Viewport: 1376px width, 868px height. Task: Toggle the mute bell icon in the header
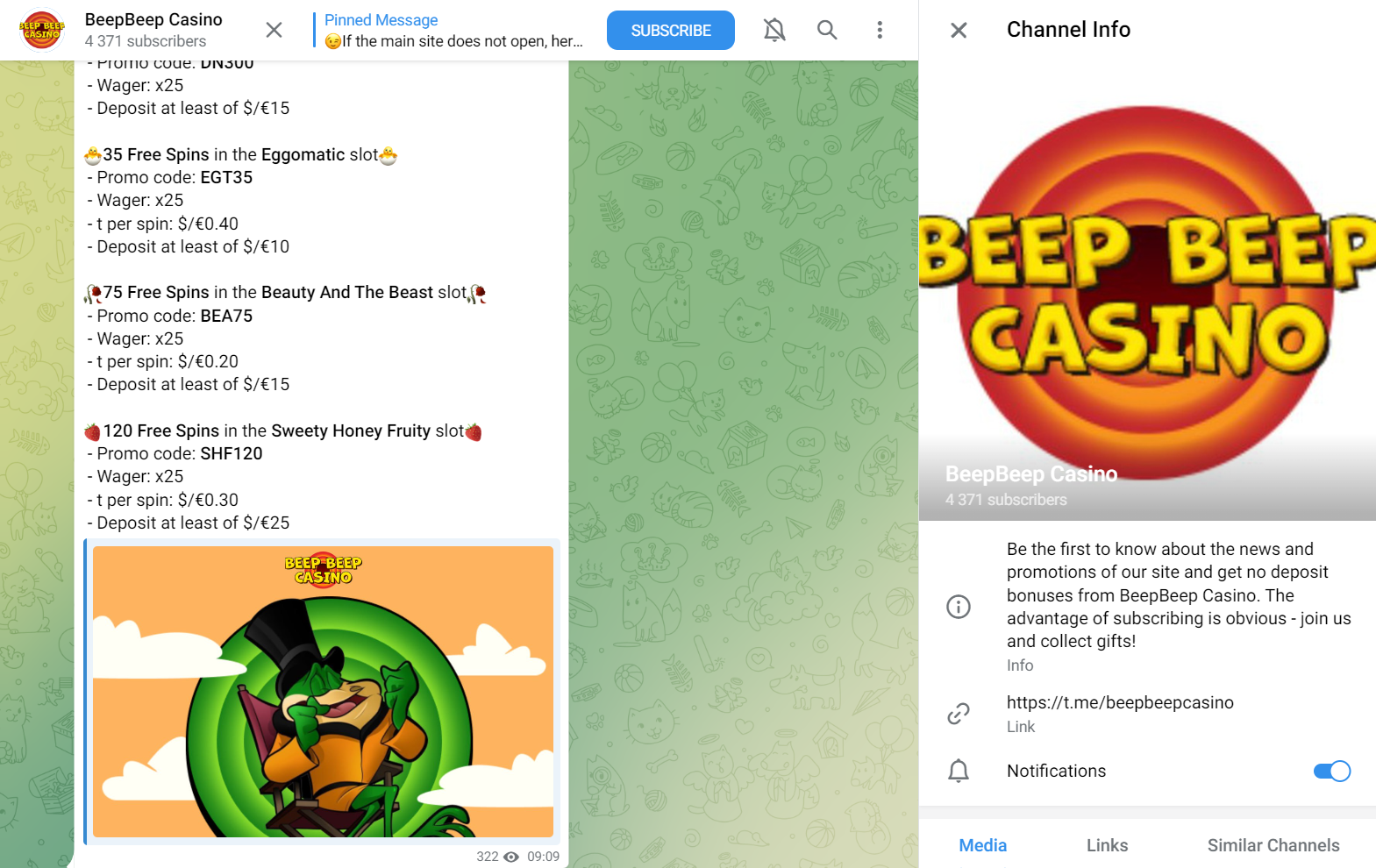pyautogui.click(x=774, y=30)
